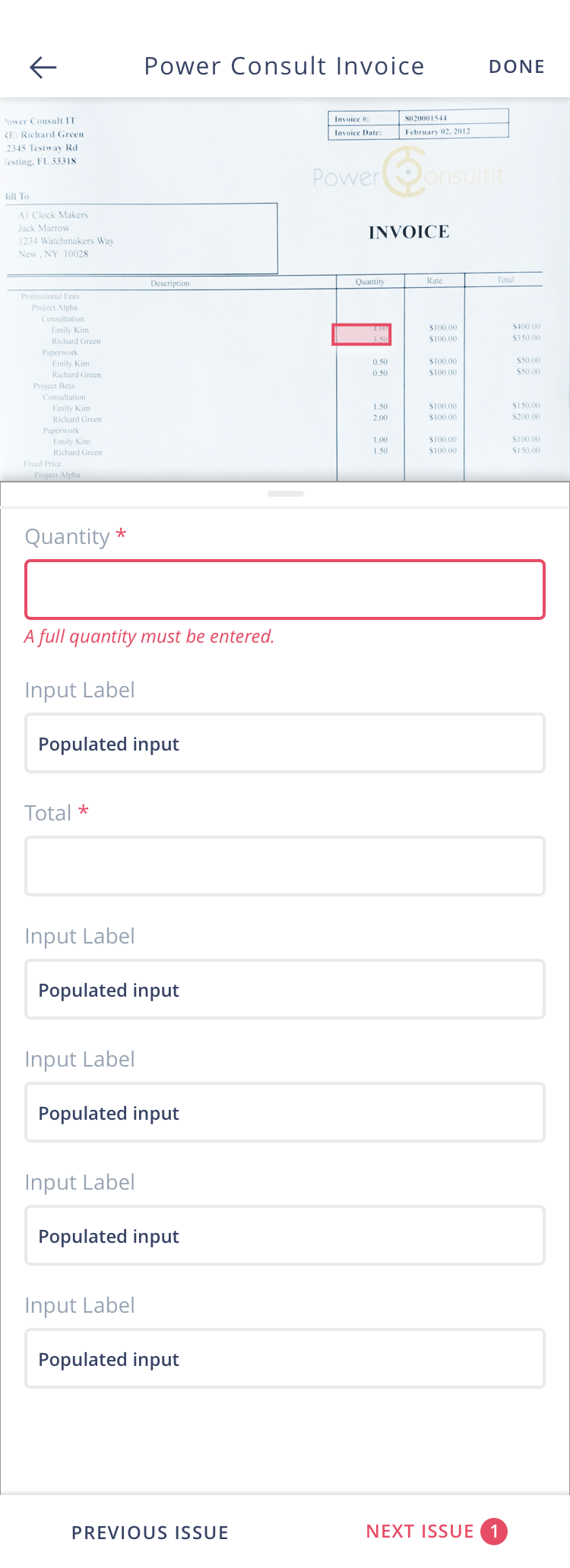Focus the empty Quantity input field
The image size is (570, 1568).
point(285,590)
